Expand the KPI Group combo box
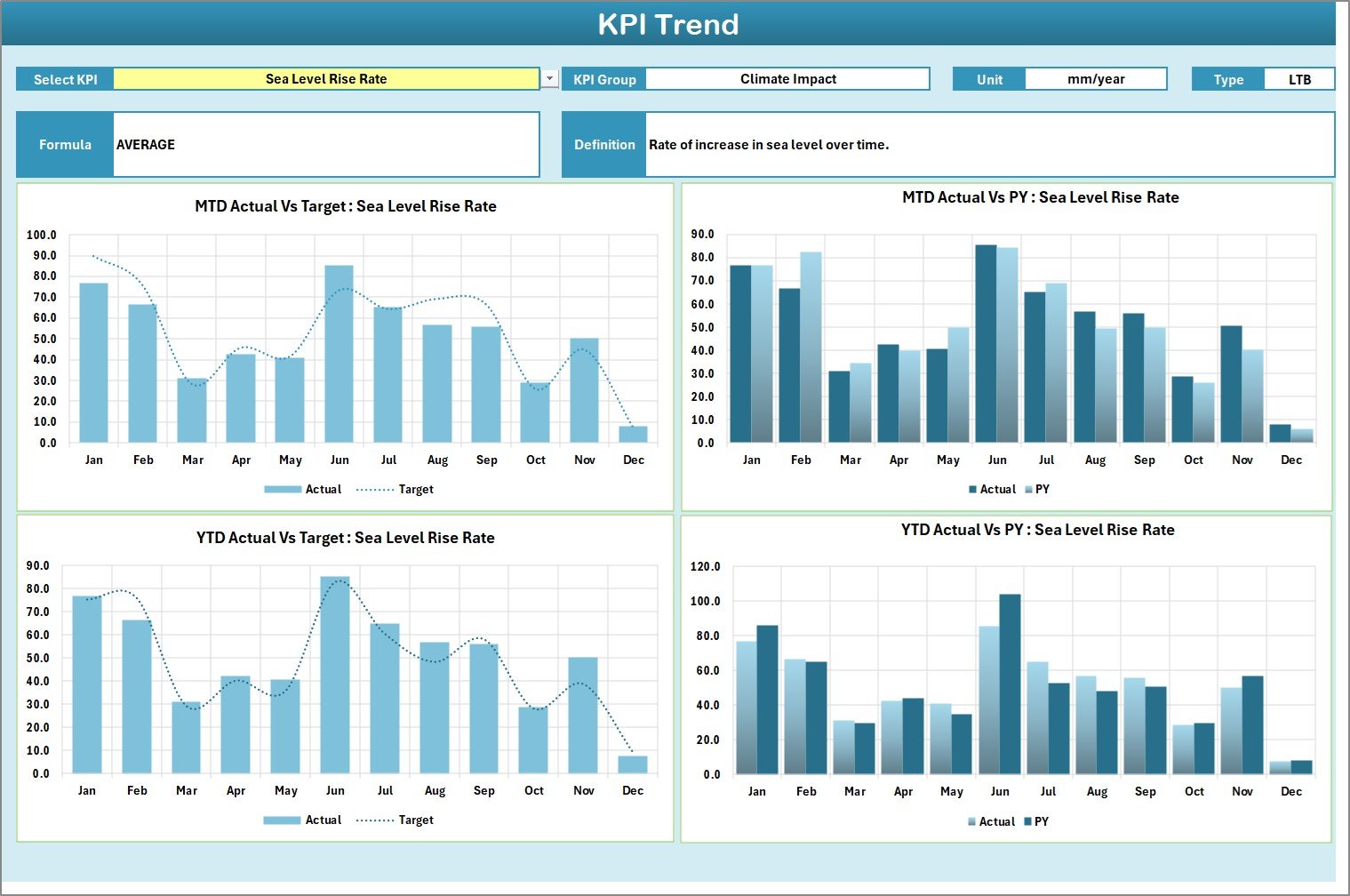The height and width of the screenshot is (896, 1350). click(787, 78)
